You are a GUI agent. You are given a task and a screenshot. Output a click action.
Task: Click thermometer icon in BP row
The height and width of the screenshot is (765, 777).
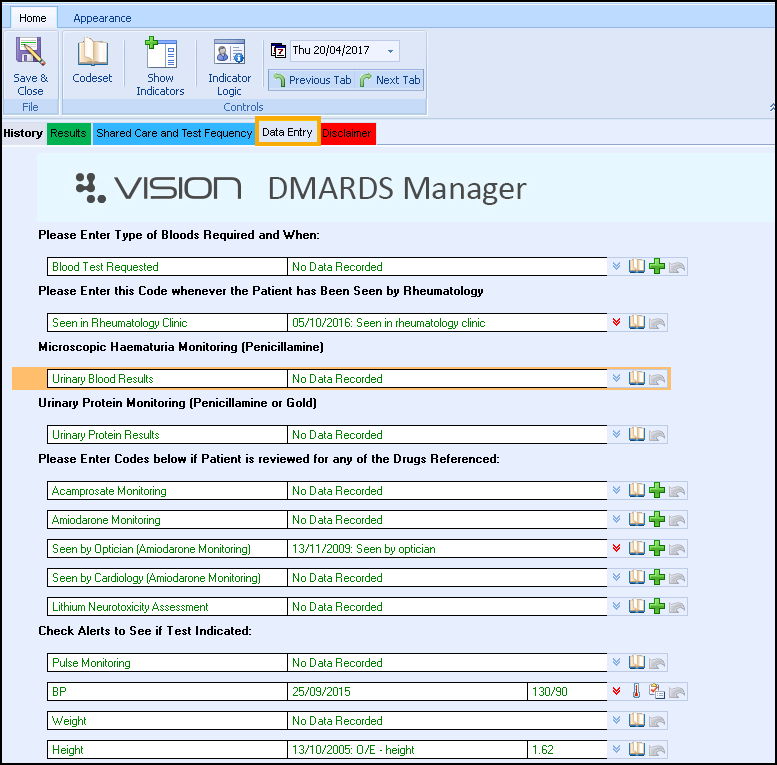636,691
